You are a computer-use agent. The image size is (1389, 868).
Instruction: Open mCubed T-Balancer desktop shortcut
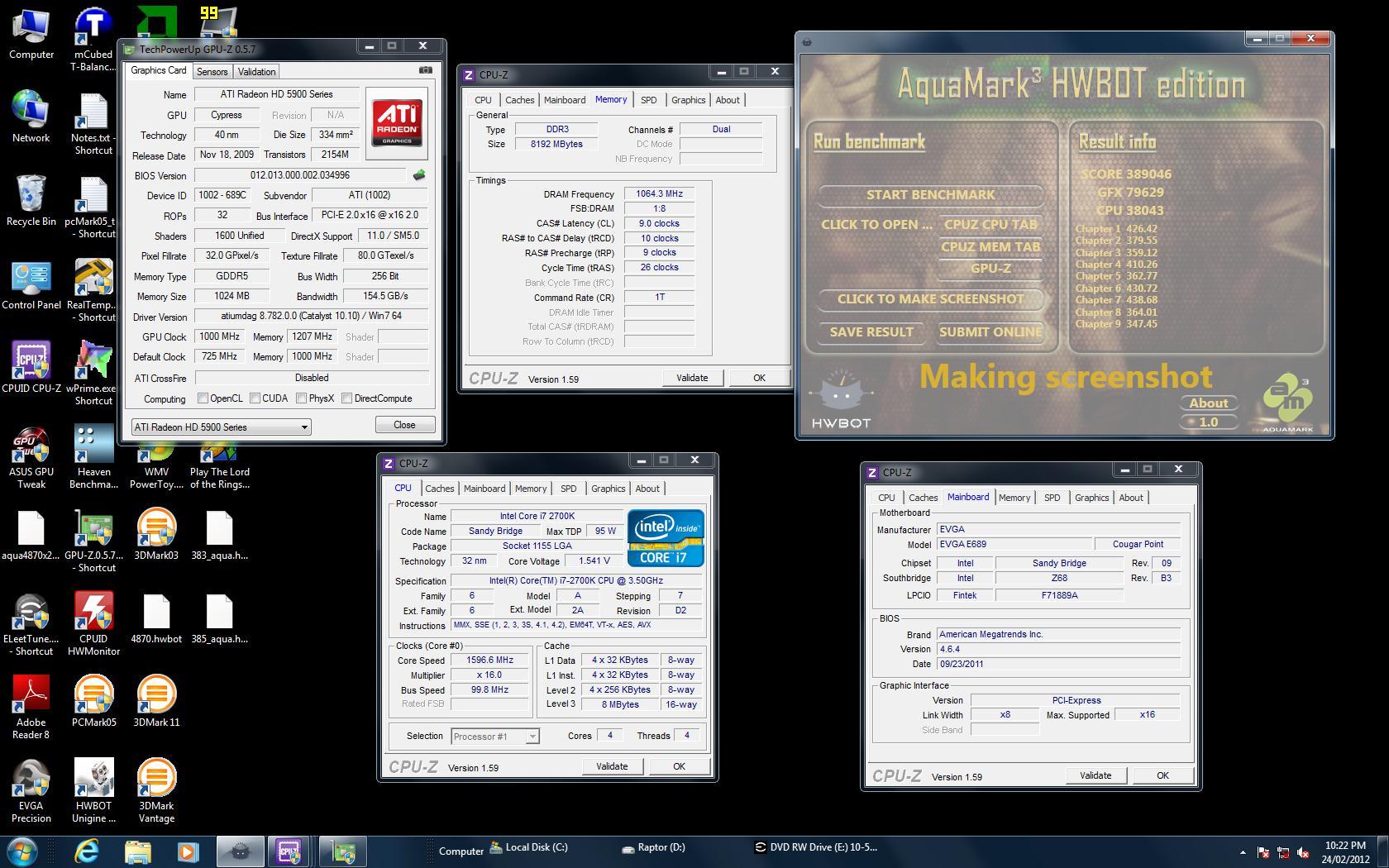(93, 40)
